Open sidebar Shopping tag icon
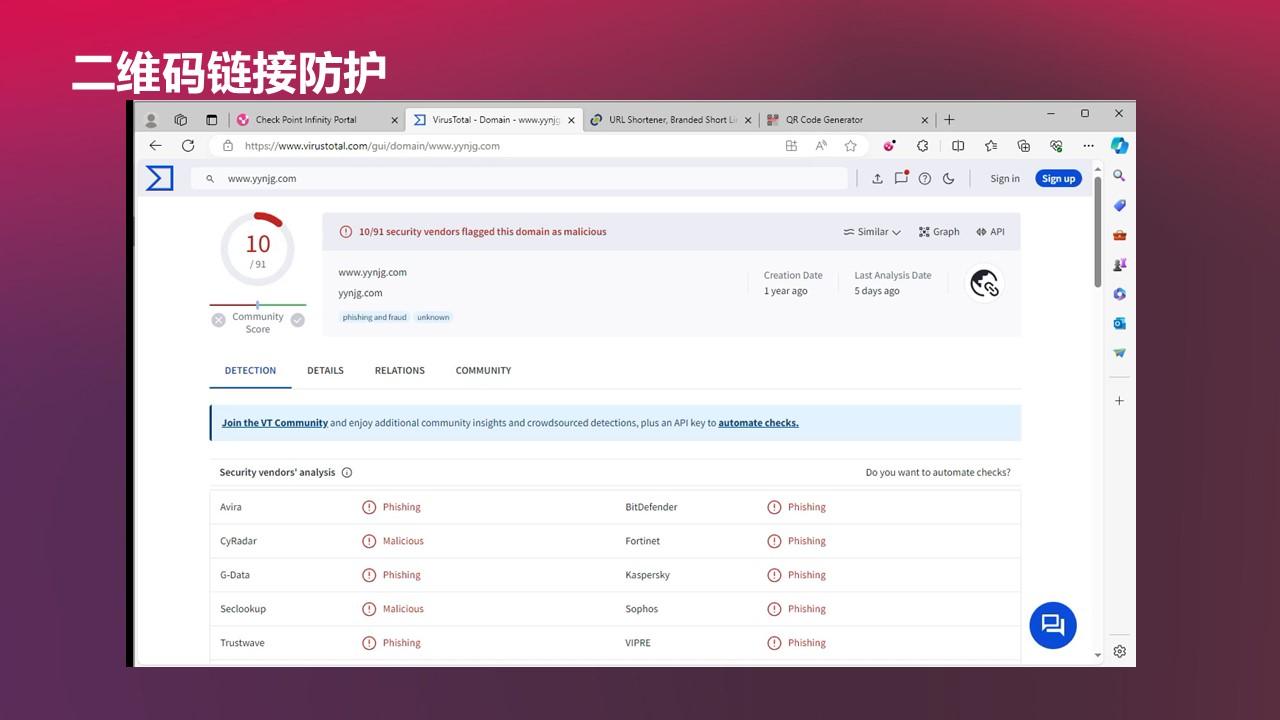Viewport: 1280px width, 720px height. point(1120,205)
